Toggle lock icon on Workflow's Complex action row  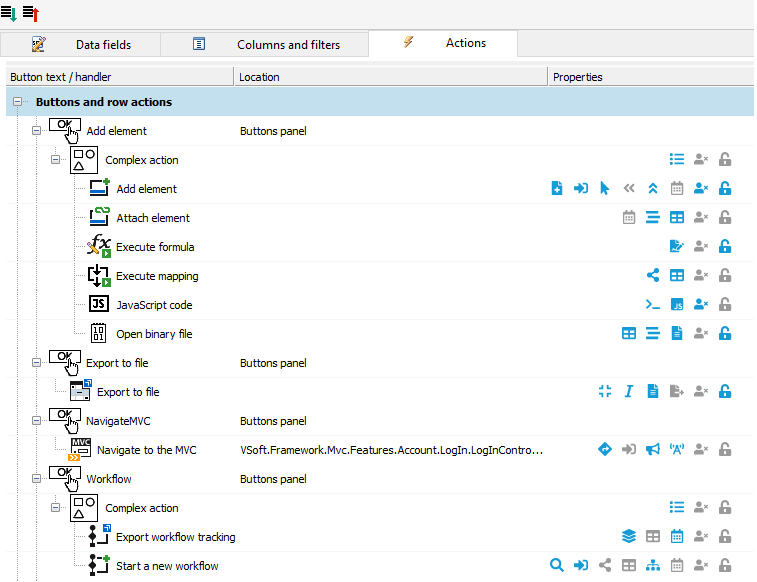coord(725,507)
